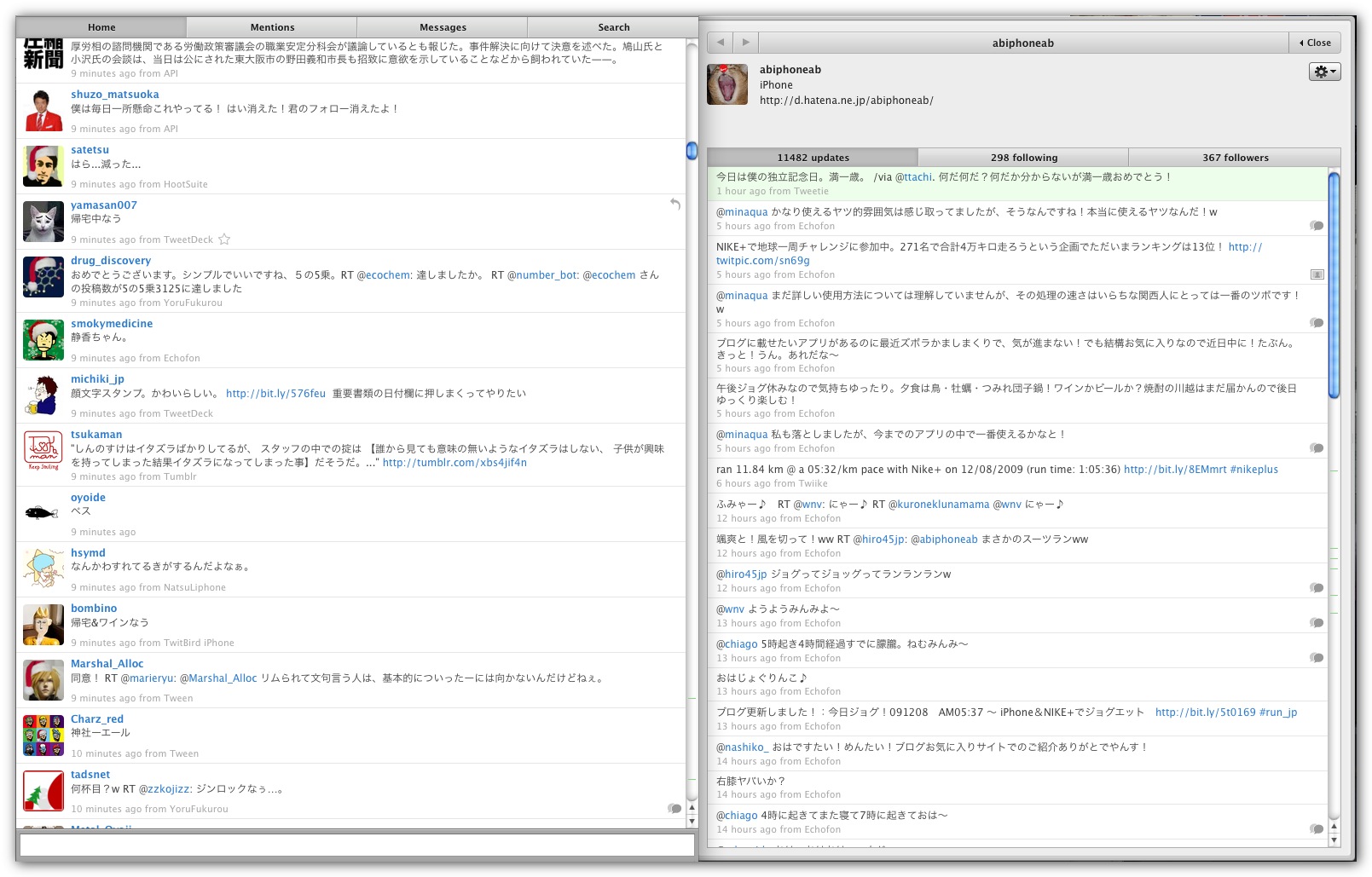
Task: Open the bit.ly/8EMmrt run link
Action: [x=1175, y=470]
